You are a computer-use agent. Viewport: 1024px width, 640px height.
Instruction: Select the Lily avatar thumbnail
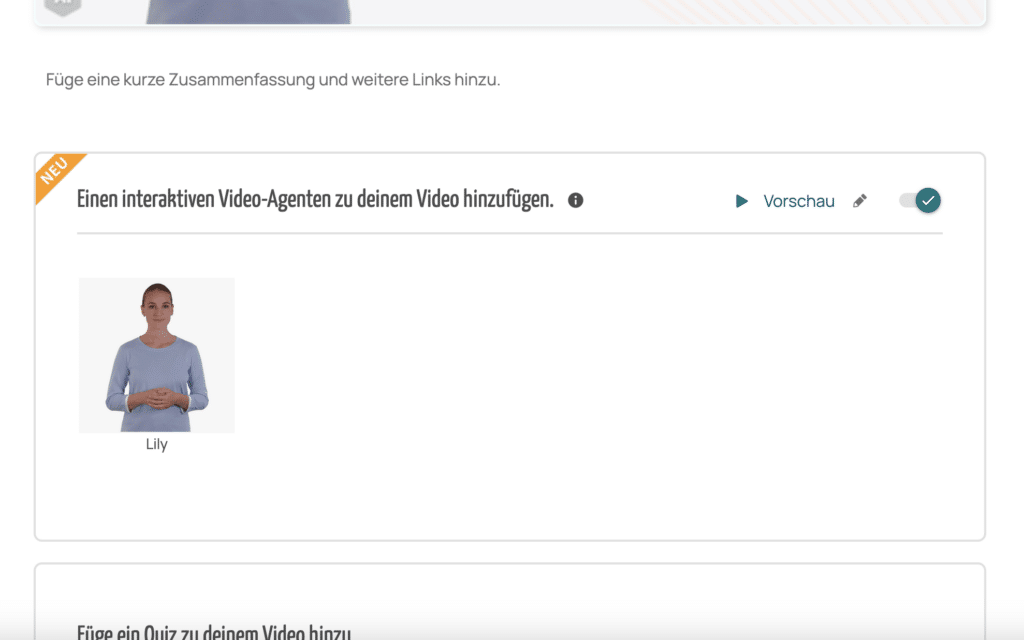(157, 355)
